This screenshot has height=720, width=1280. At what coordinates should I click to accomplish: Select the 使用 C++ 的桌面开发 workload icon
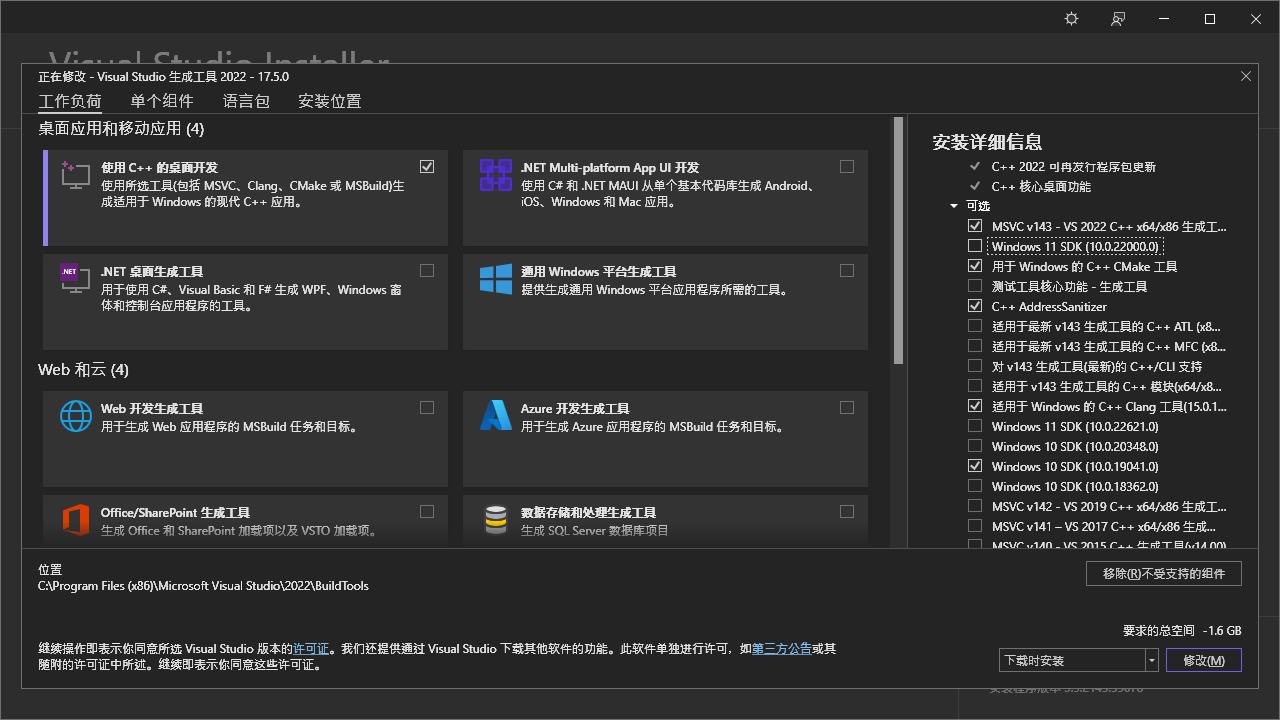(x=74, y=174)
